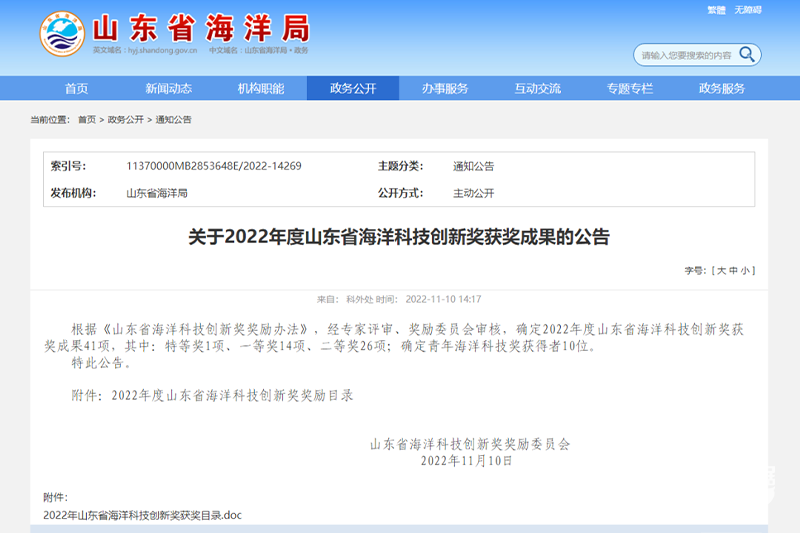Enable accessibility mode (无障碍)
Viewport: 800px width, 533px height.
tap(748, 10)
